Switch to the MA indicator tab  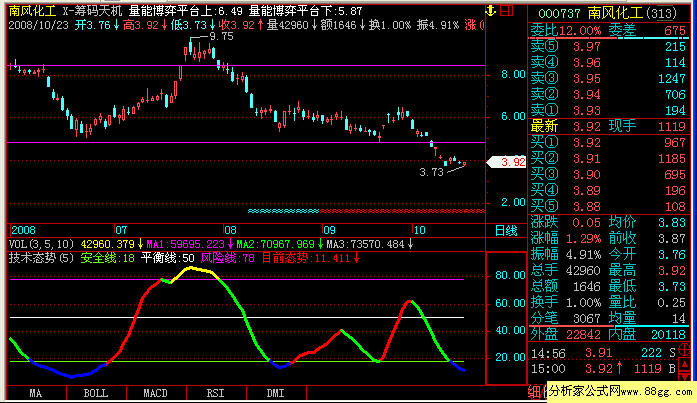click(x=36, y=393)
